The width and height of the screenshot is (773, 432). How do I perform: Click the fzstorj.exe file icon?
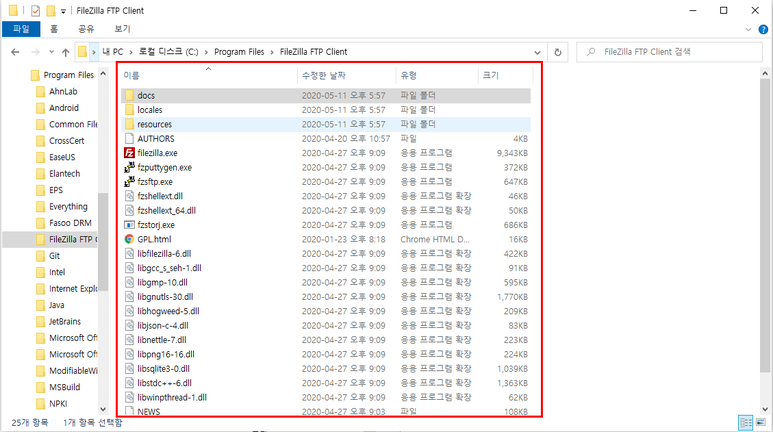pyautogui.click(x=129, y=225)
